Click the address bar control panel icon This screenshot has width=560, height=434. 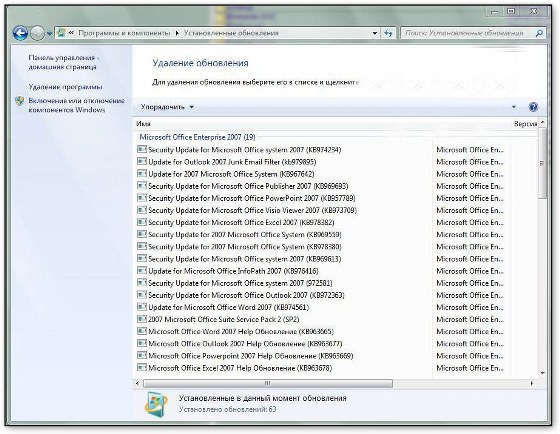pyautogui.click(x=61, y=33)
